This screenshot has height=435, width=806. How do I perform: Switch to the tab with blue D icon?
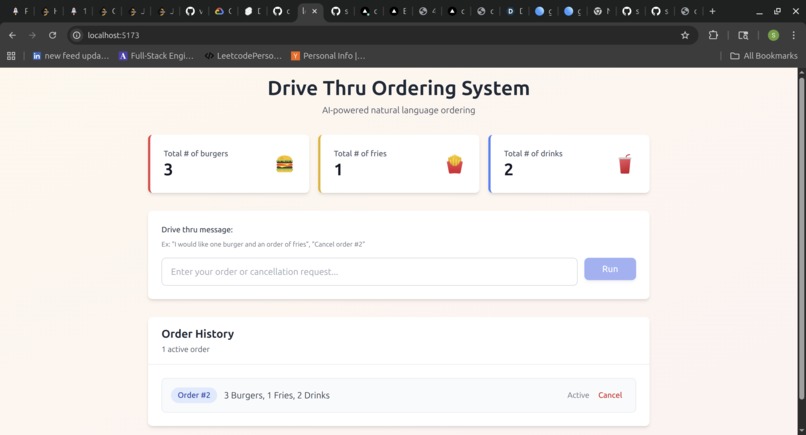coord(514,11)
